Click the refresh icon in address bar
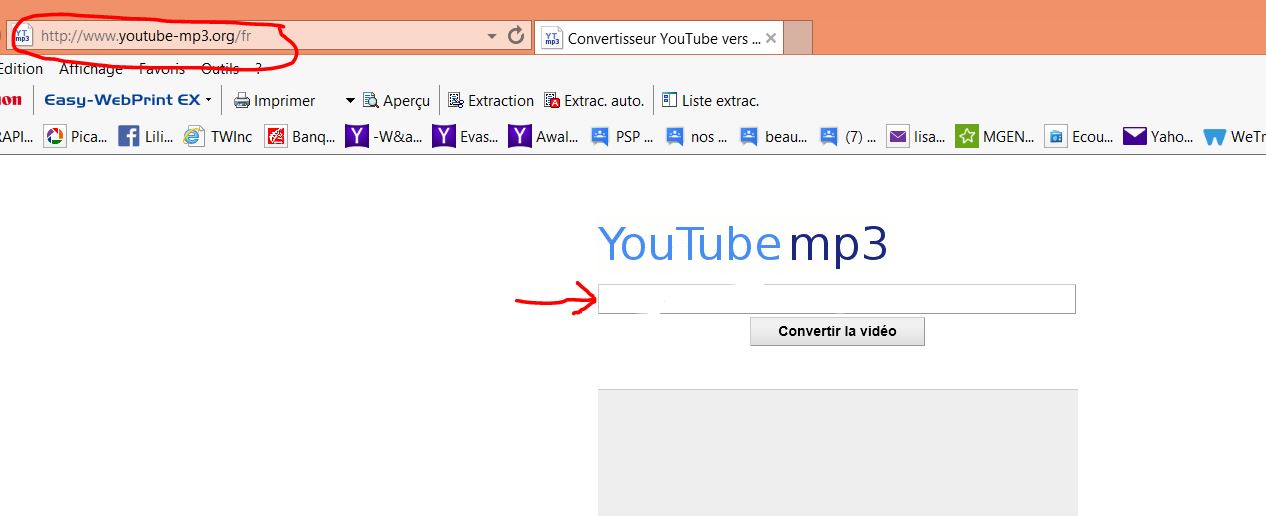Viewport: 1266px width, 516px height. [516, 36]
